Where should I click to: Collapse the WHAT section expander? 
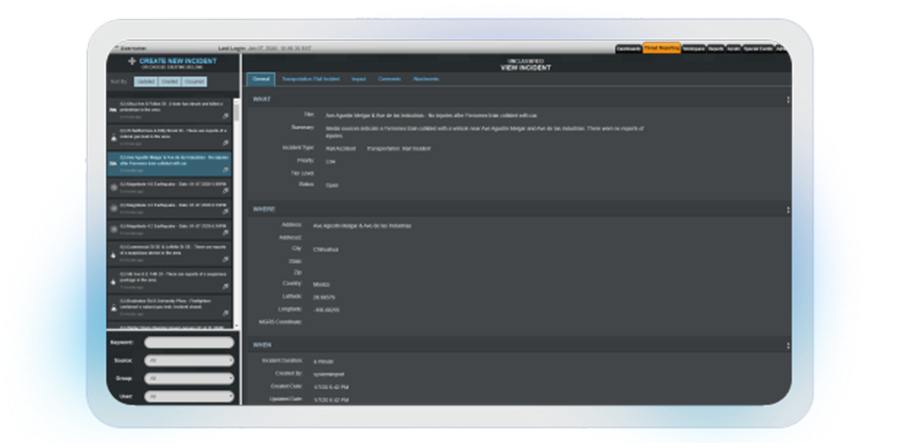(x=788, y=99)
